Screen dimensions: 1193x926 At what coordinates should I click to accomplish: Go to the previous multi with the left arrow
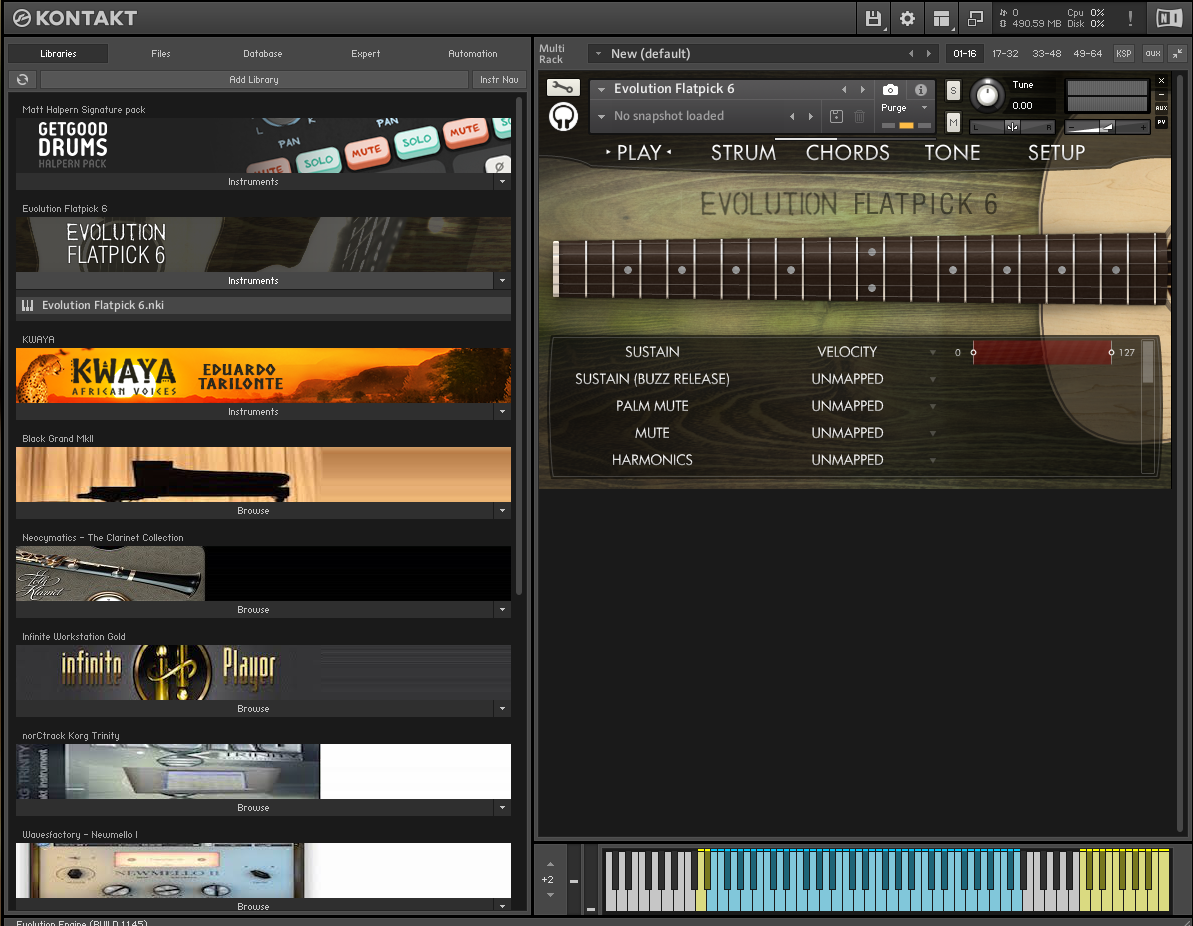tap(911, 54)
